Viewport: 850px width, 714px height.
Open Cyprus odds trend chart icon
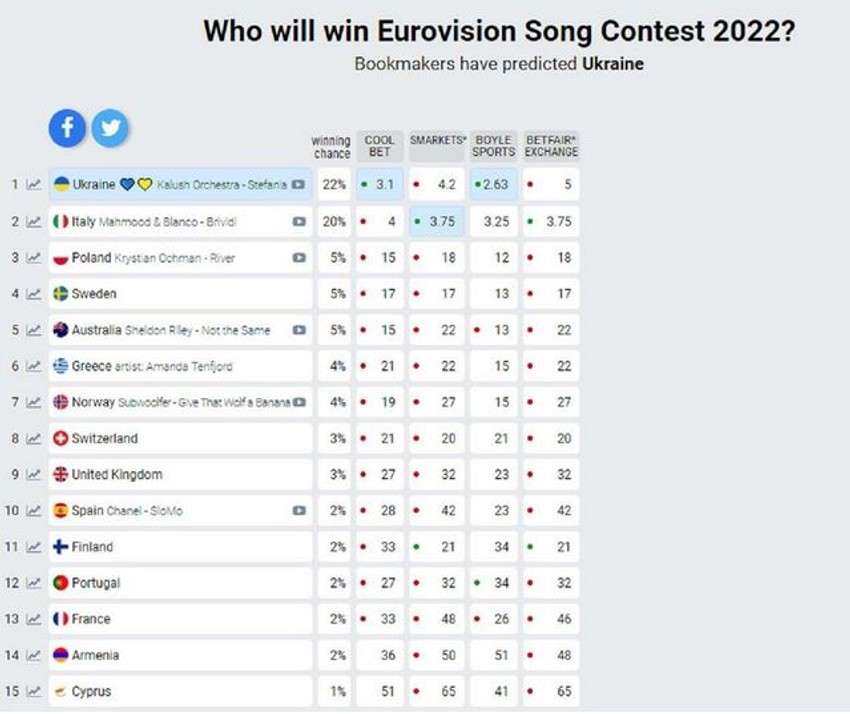click(x=34, y=692)
